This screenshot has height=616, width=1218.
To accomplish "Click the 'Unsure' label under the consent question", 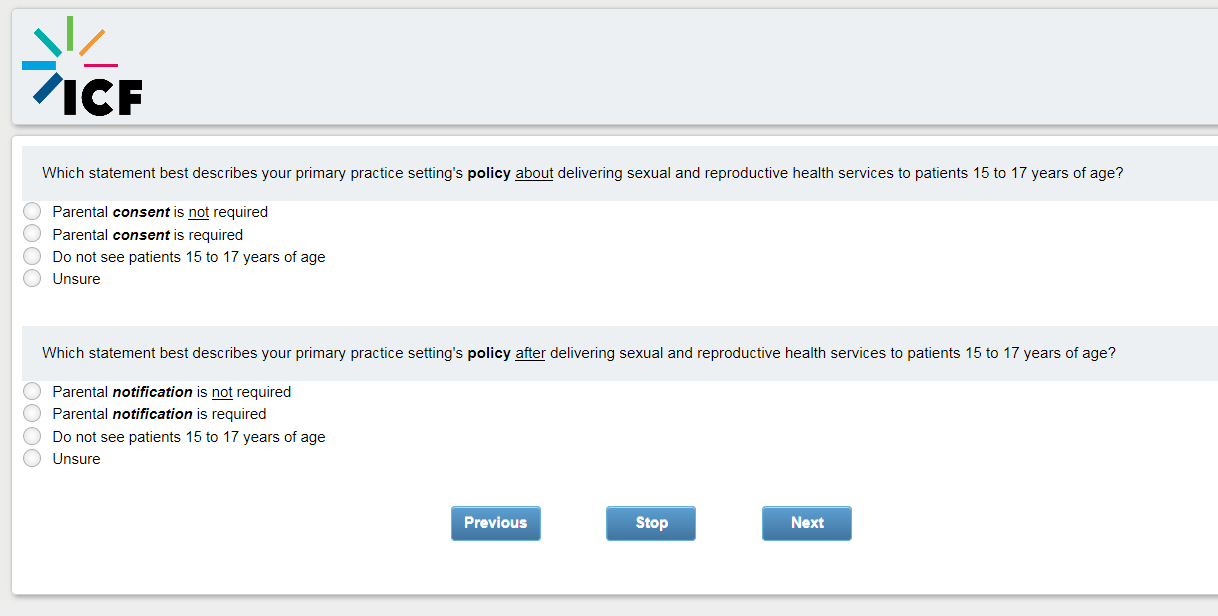I will click(77, 279).
